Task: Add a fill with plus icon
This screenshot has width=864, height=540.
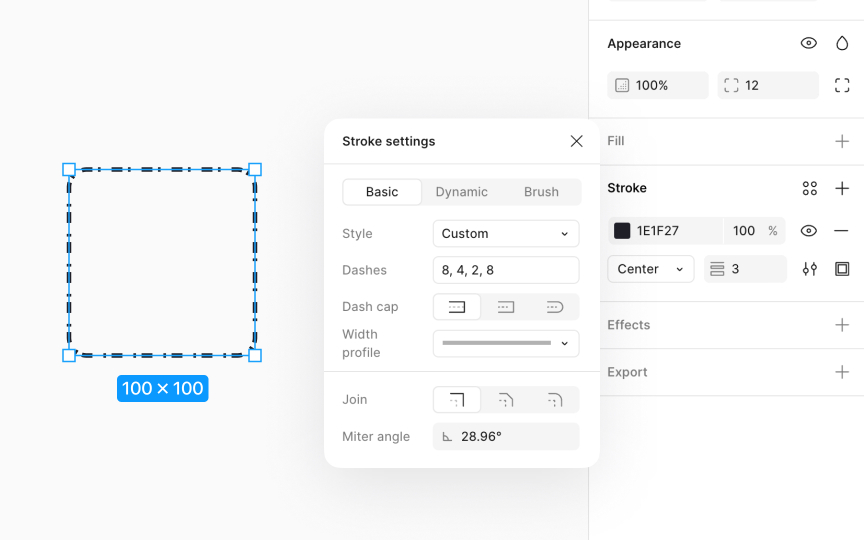Action: [842, 141]
